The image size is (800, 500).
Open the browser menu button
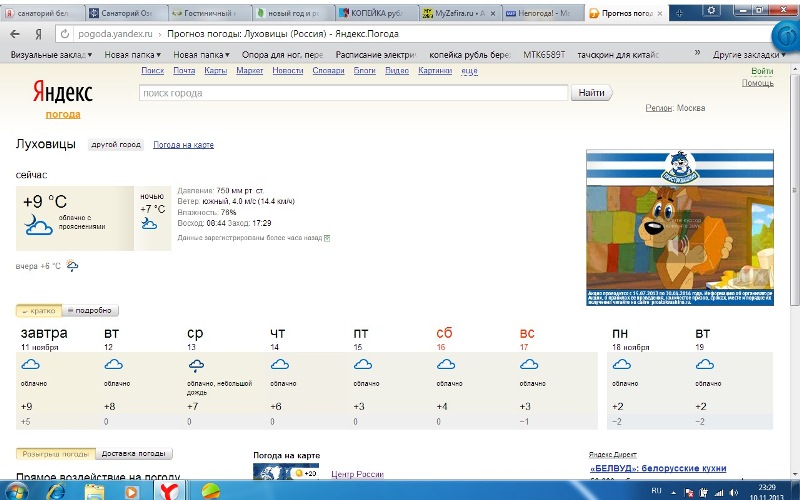(787, 34)
